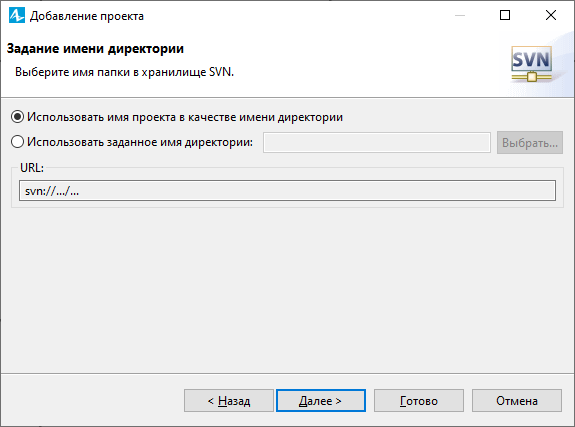This screenshot has height=427, width=575.
Task: Click the application logo in the title bar
Action: coord(17,15)
